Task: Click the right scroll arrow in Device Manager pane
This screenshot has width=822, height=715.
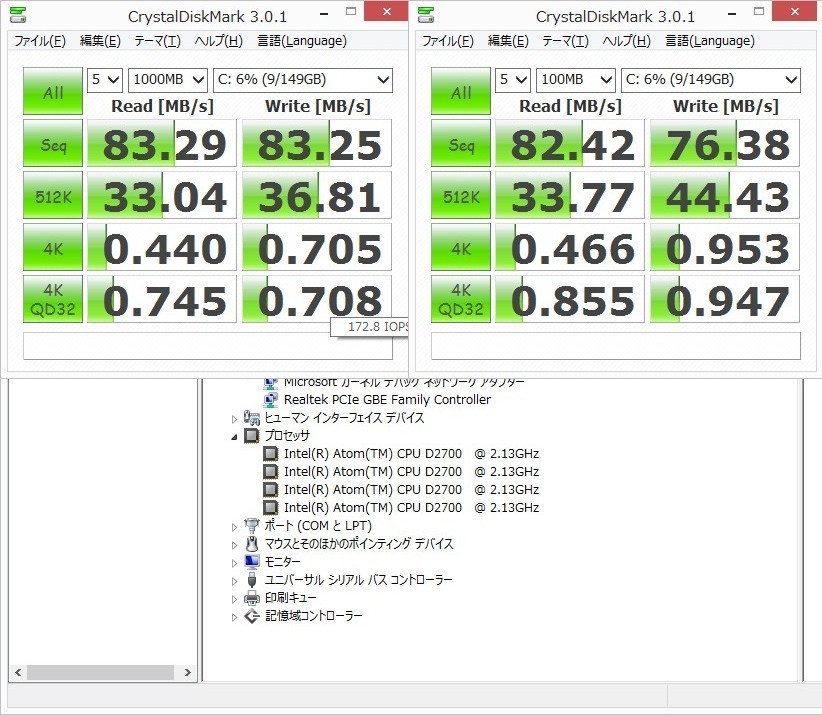Action: pyautogui.click(x=187, y=672)
